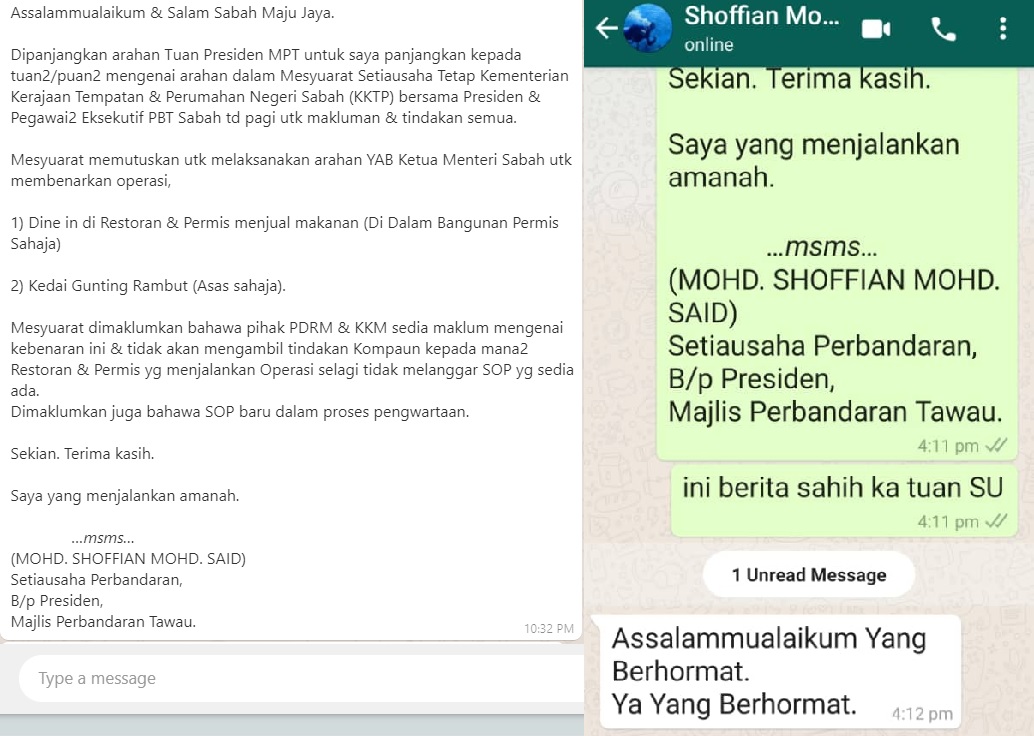Jump to the 1 Unread Message marker
Viewport: 1034px width, 736px height.
click(808, 575)
